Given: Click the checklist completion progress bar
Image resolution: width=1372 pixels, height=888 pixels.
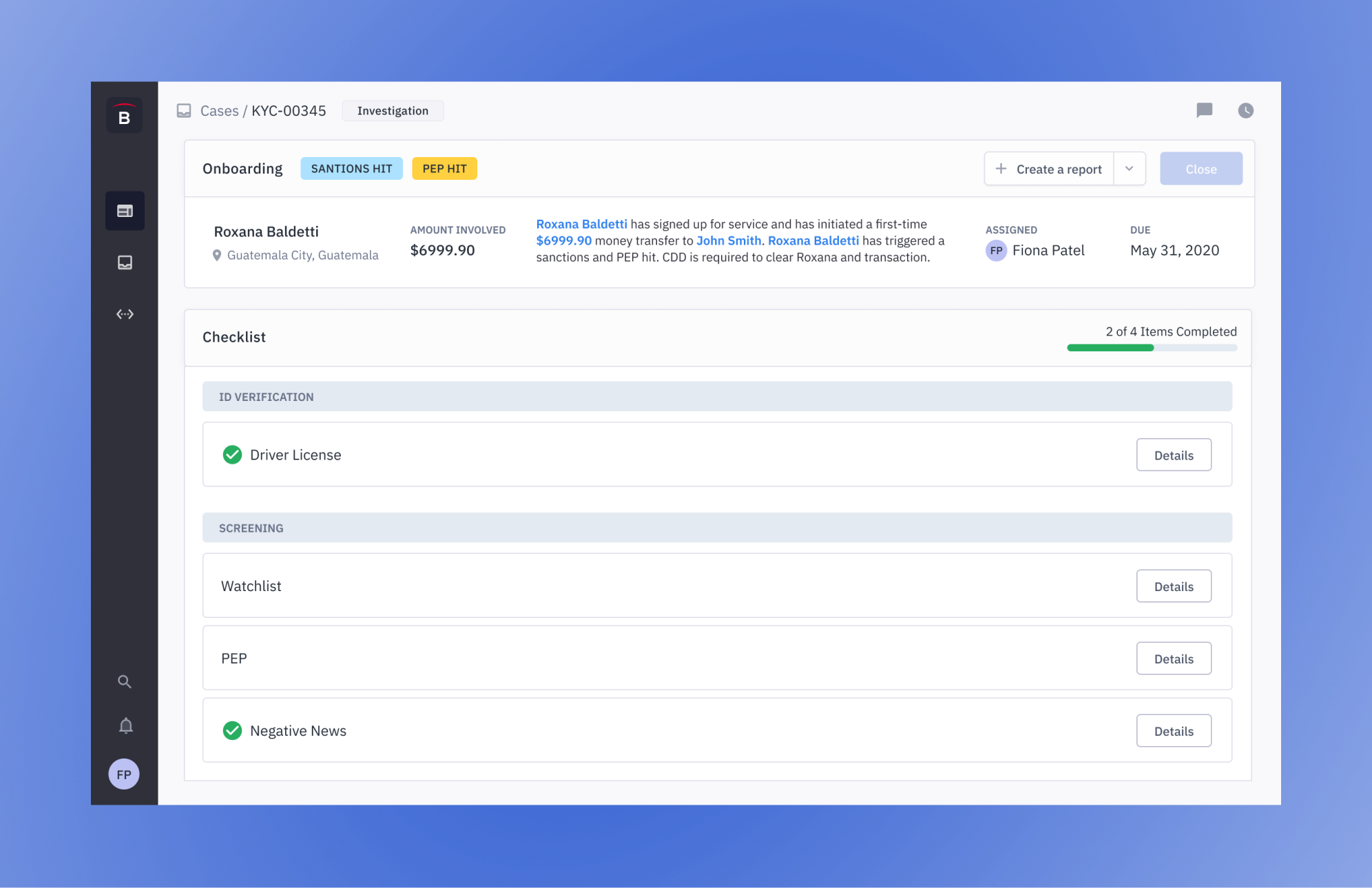Looking at the screenshot, I should 1152,348.
